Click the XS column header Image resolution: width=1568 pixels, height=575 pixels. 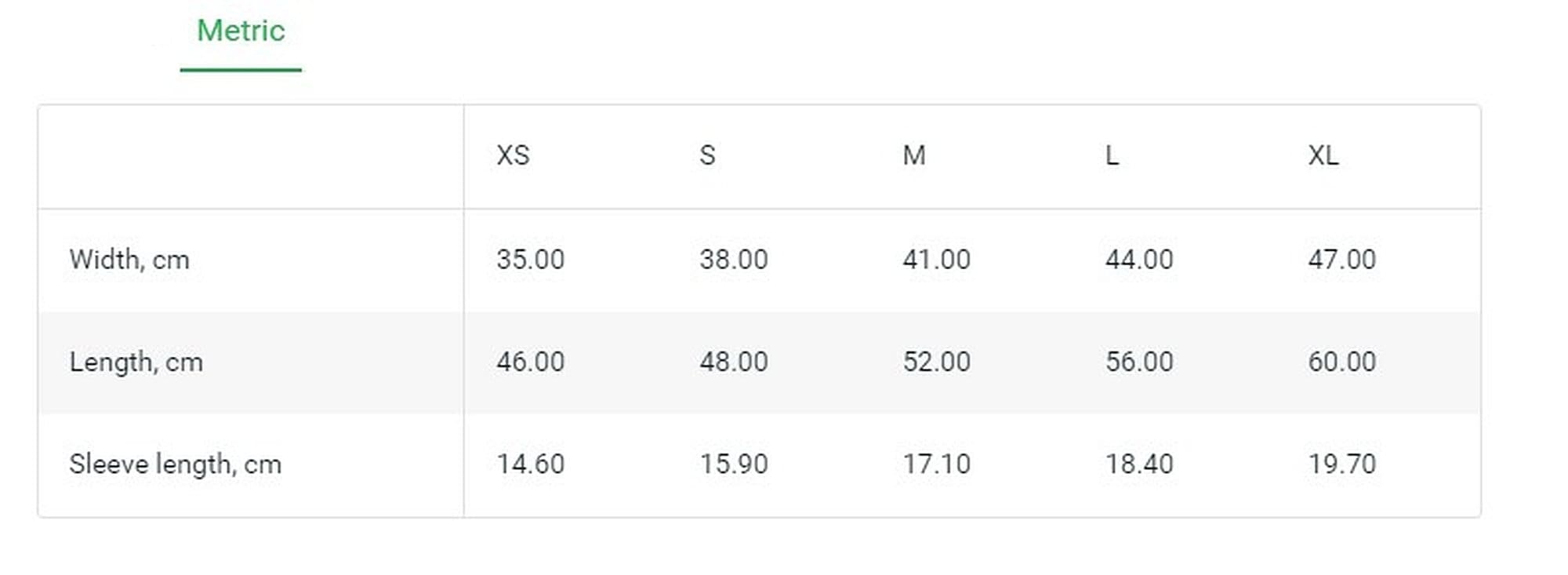(513, 155)
